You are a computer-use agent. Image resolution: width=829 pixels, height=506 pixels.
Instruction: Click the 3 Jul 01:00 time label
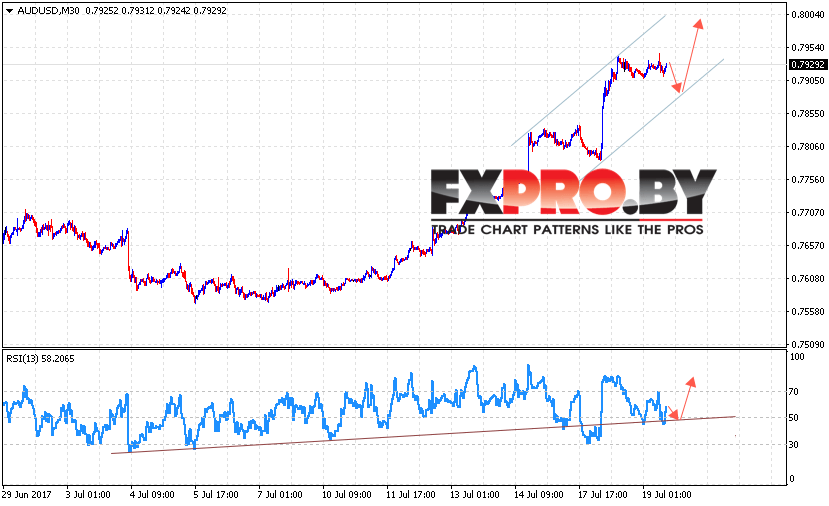point(88,495)
